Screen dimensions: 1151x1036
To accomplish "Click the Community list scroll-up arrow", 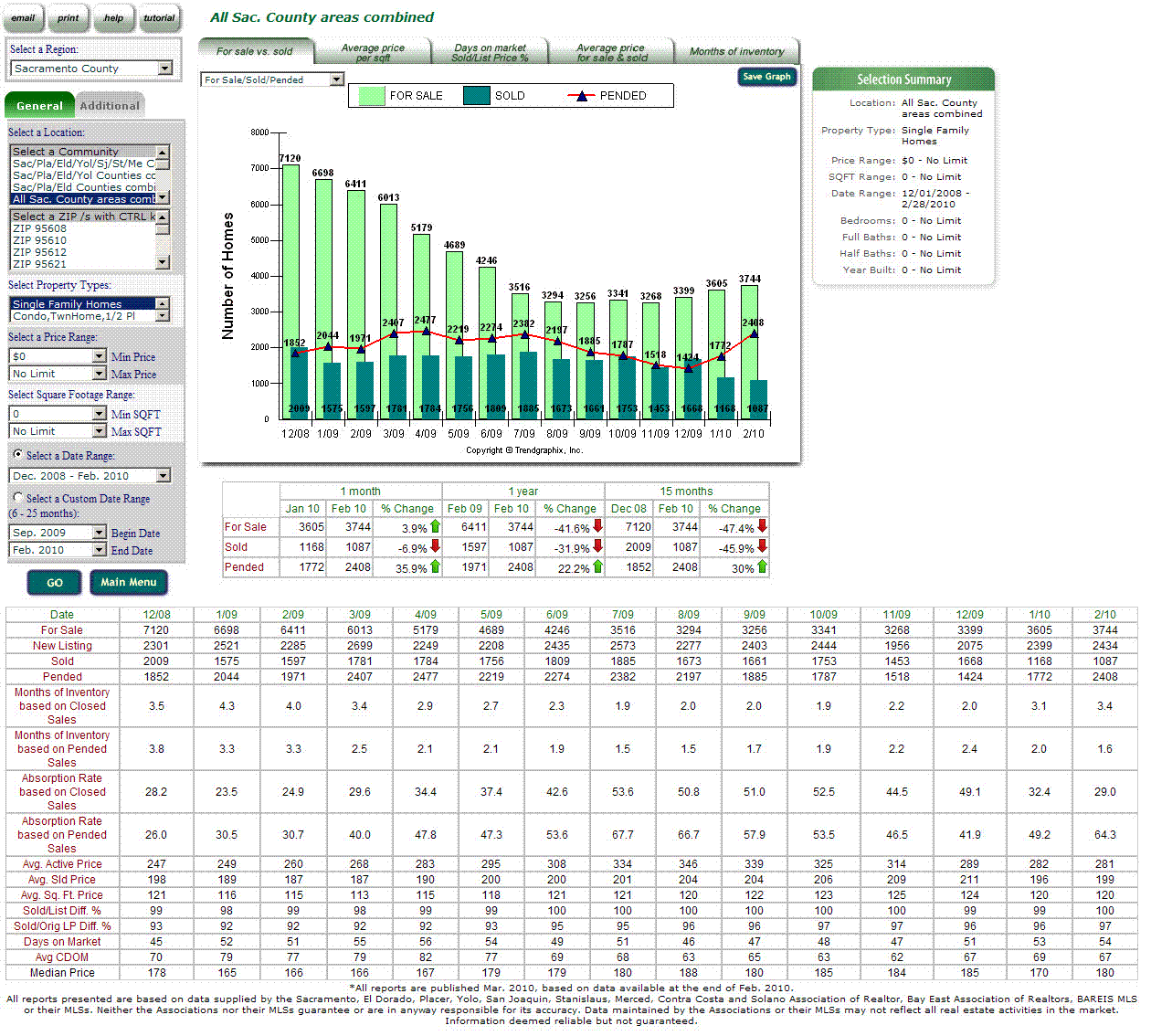I will point(163,153).
